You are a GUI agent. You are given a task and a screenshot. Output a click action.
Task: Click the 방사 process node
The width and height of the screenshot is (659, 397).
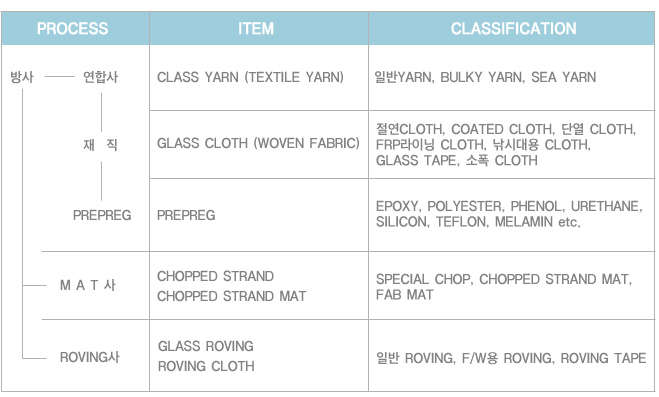[x=22, y=77]
